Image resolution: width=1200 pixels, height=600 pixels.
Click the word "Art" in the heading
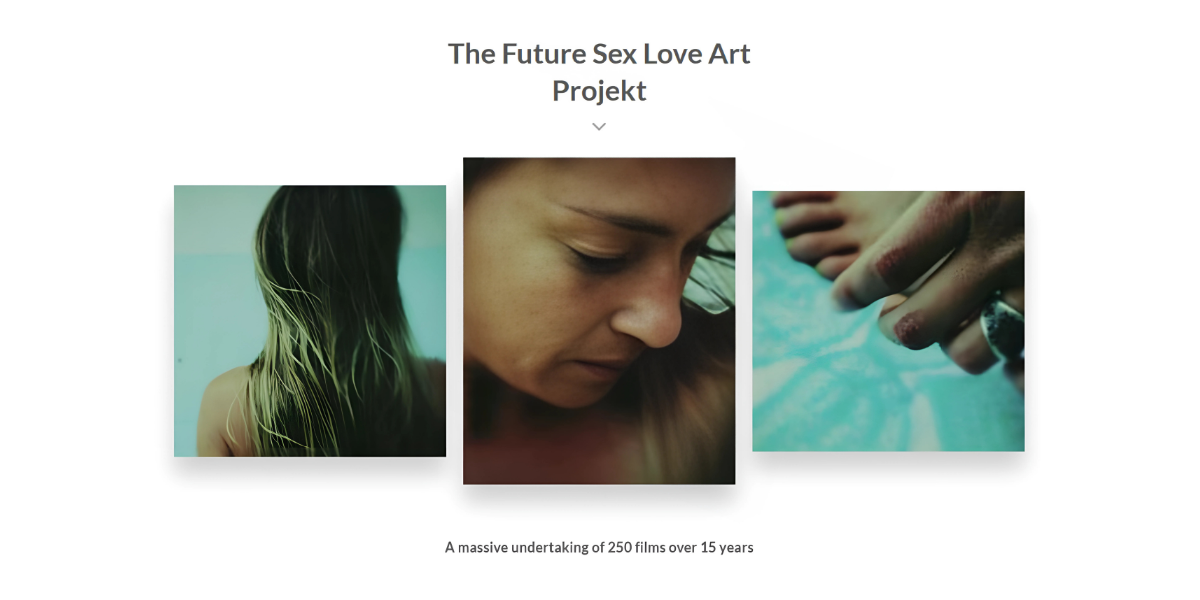click(x=730, y=53)
